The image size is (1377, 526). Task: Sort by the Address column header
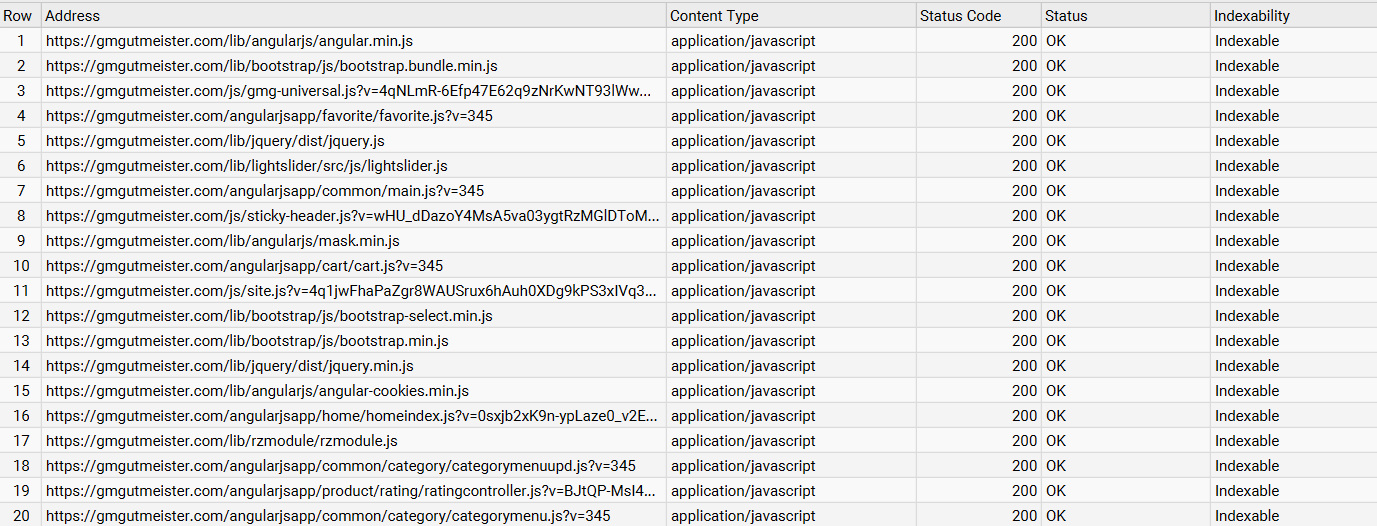point(73,16)
